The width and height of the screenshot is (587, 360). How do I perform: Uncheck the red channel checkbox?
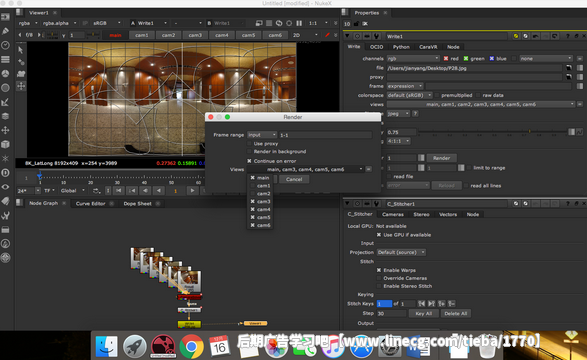tap(446, 58)
